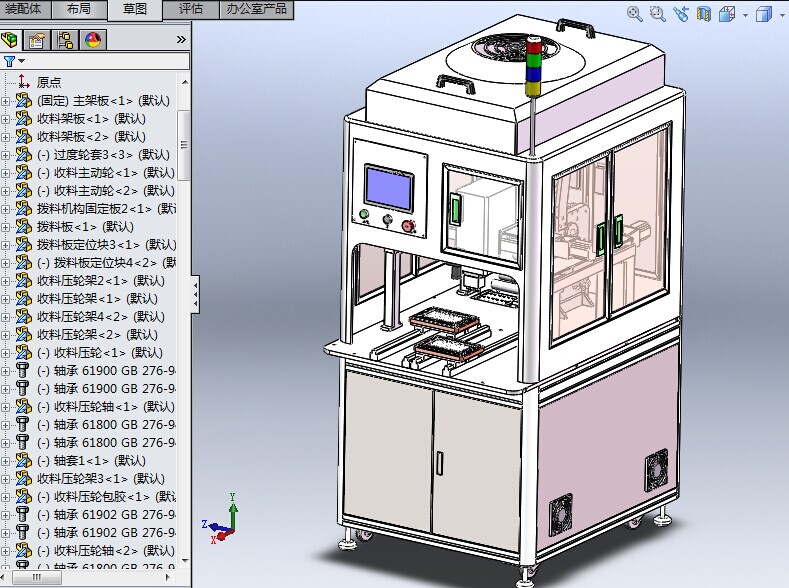The width and height of the screenshot is (789, 588).
Task: Click Zoom to Fit magnifier icon
Action: point(635,14)
